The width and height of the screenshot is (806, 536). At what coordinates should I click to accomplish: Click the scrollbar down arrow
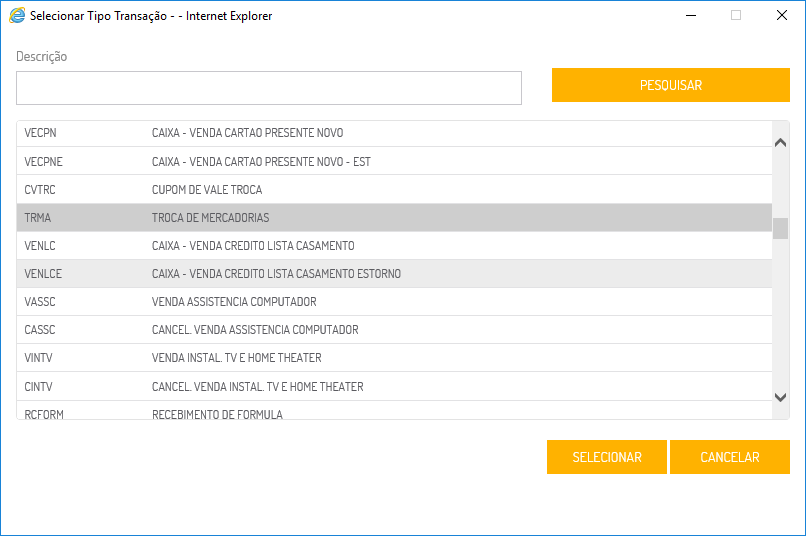(x=781, y=397)
